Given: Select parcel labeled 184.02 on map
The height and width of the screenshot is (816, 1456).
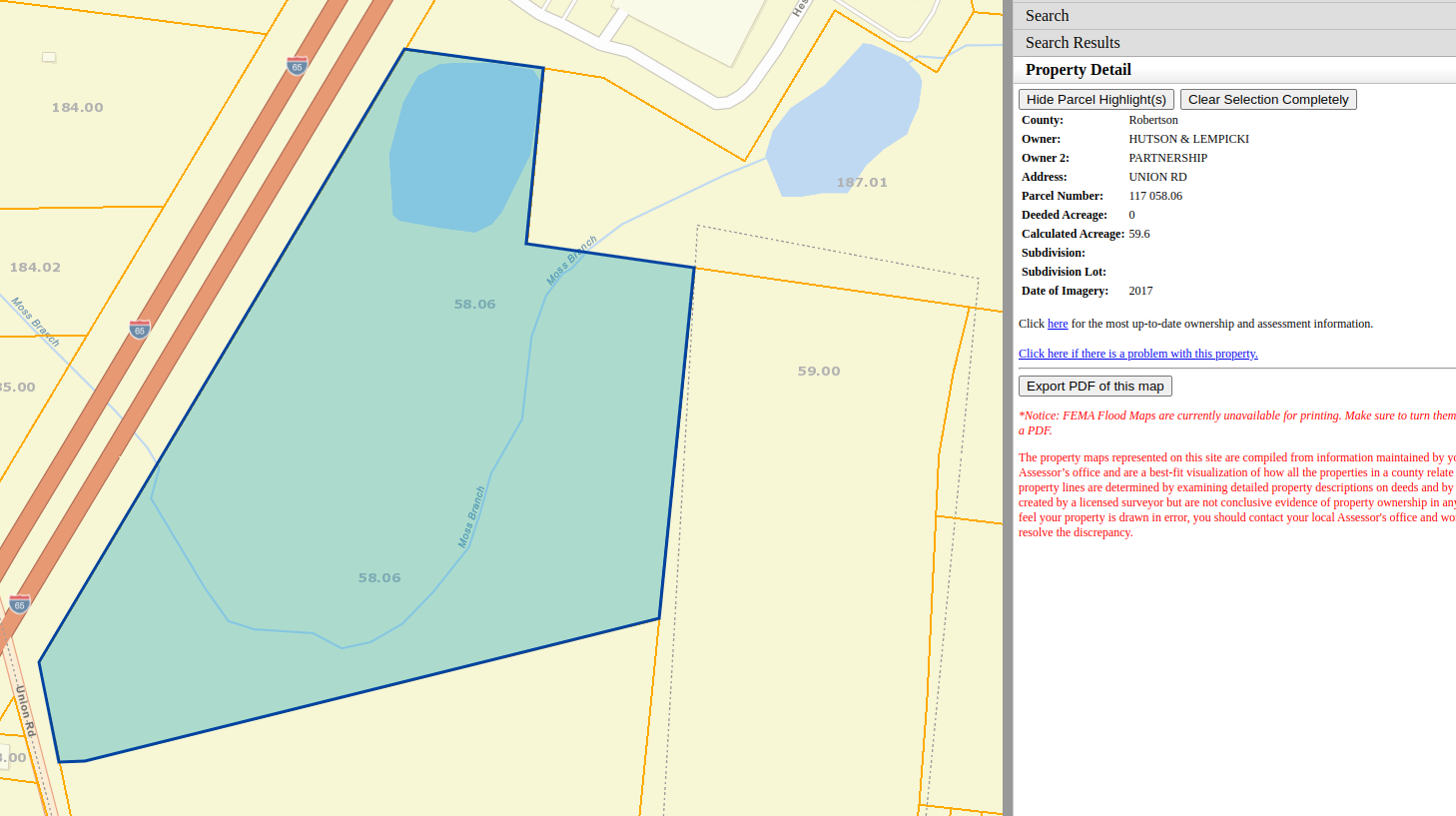Looking at the screenshot, I should [x=35, y=268].
